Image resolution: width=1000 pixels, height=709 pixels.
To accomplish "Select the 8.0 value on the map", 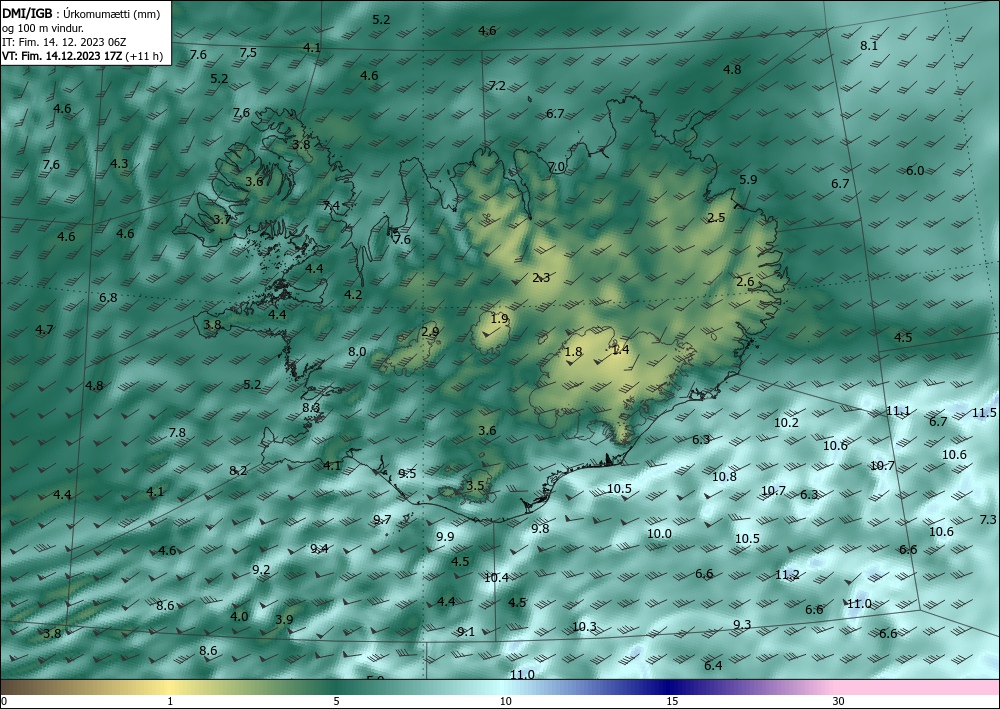I will click(x=357, y=352).
